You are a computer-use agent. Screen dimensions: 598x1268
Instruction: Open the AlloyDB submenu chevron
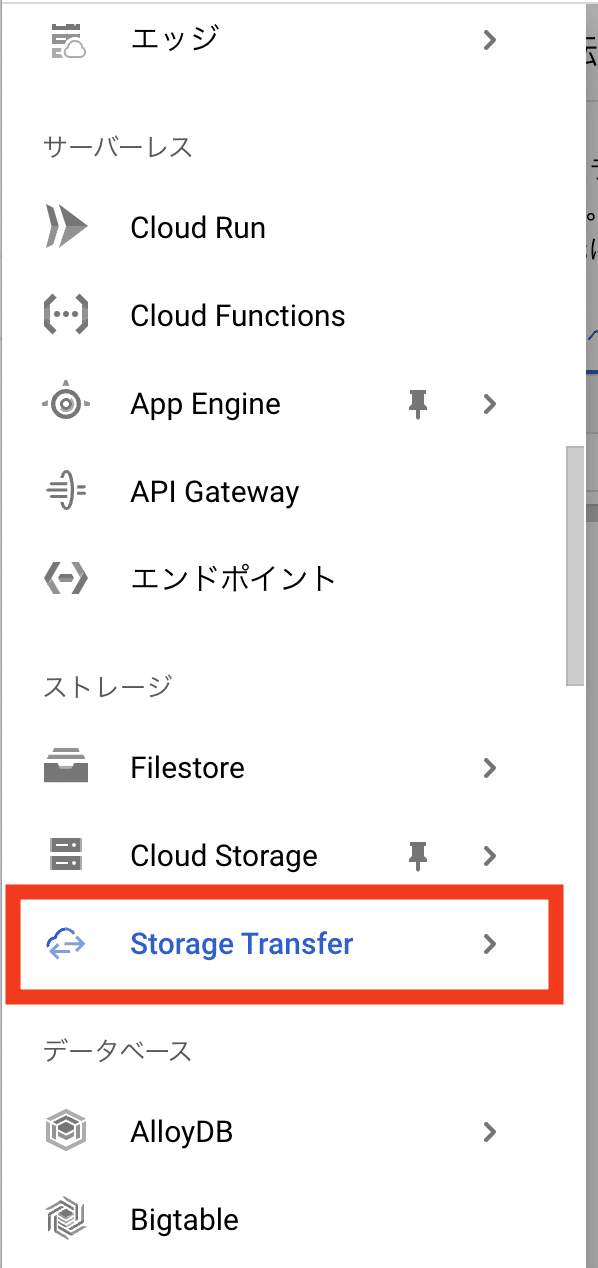tap(489, 1131)
